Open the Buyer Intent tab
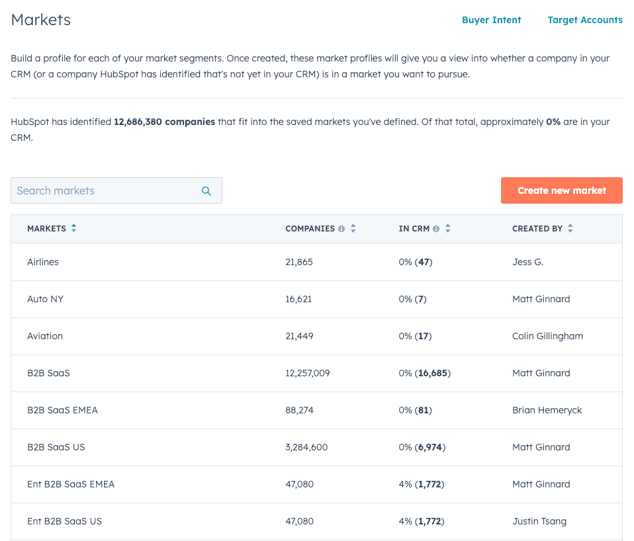 tap(491, 20)
